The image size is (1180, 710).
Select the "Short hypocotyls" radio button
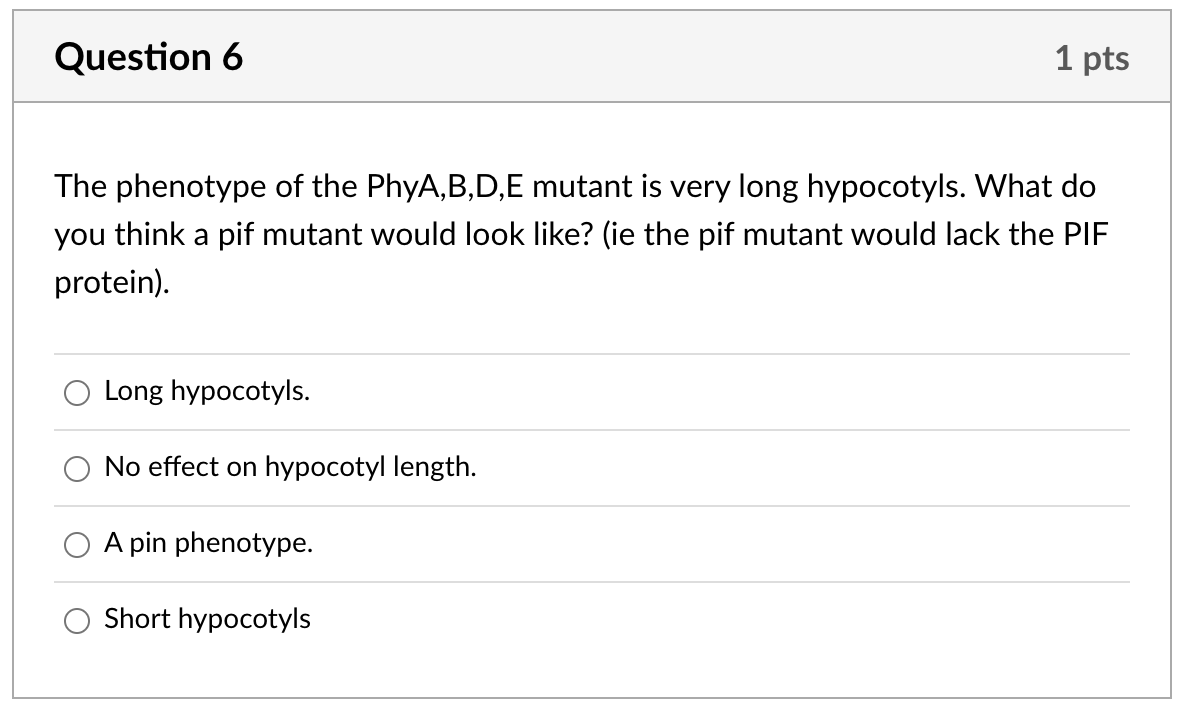(76, 620)
